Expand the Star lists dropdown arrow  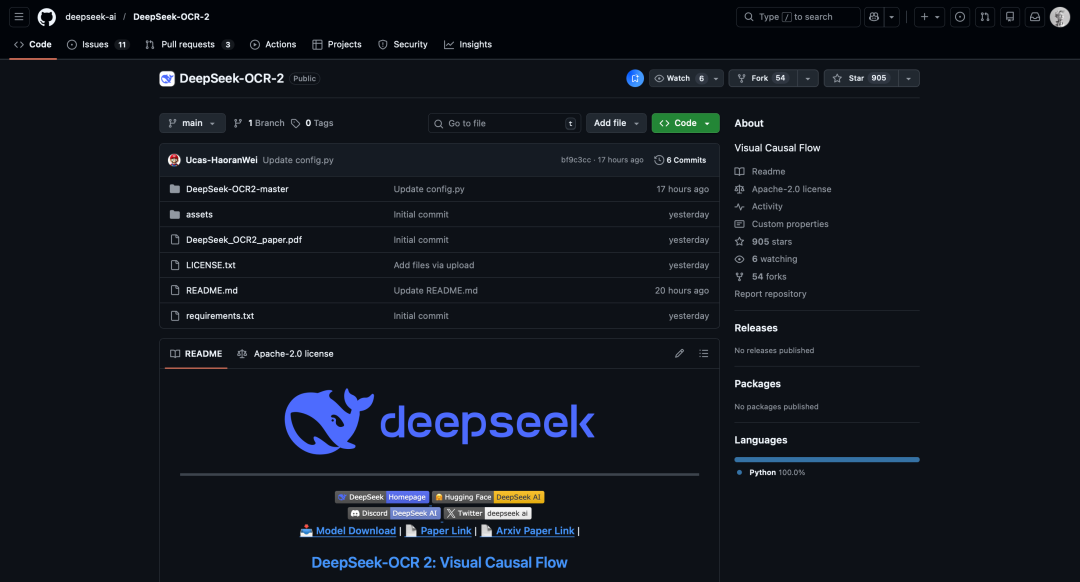click(x=908, y=79)
